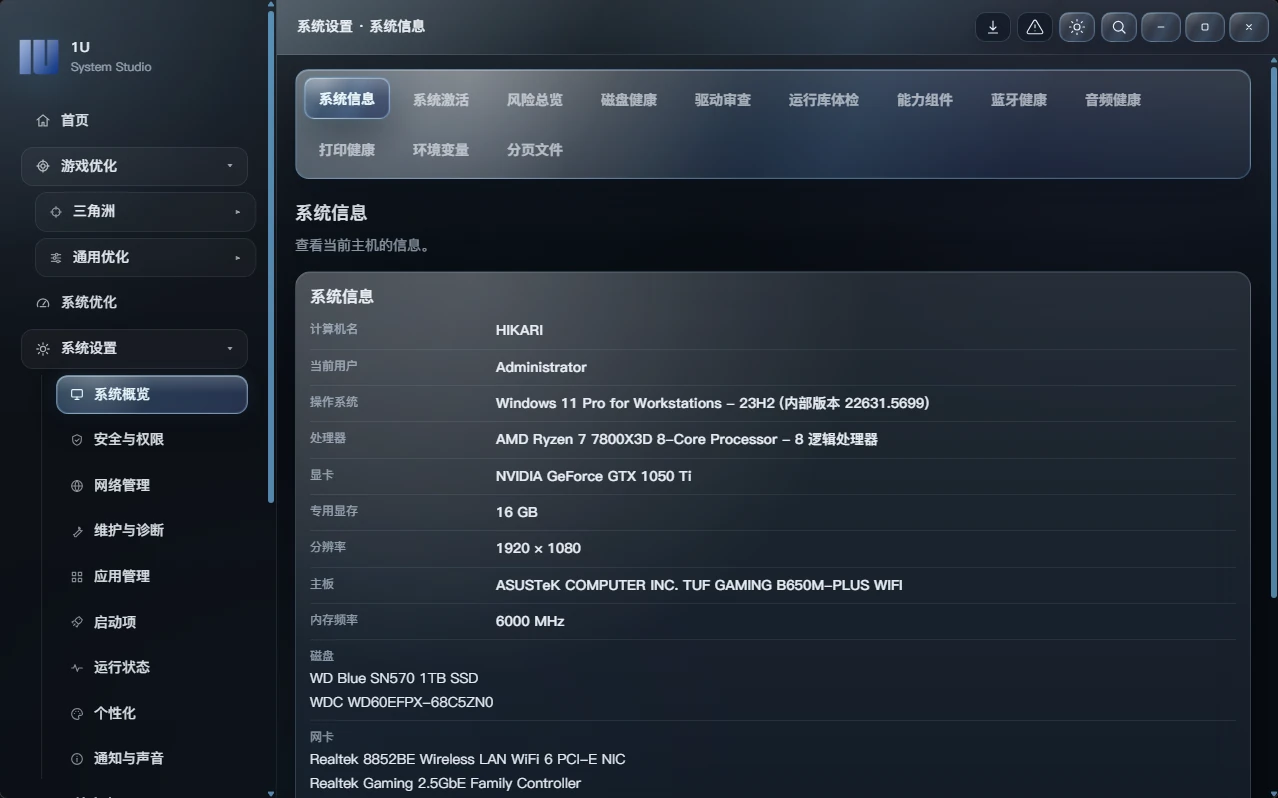Open the 能力组件 tab
Screen dimensions: 1278x798
point(925,100)
